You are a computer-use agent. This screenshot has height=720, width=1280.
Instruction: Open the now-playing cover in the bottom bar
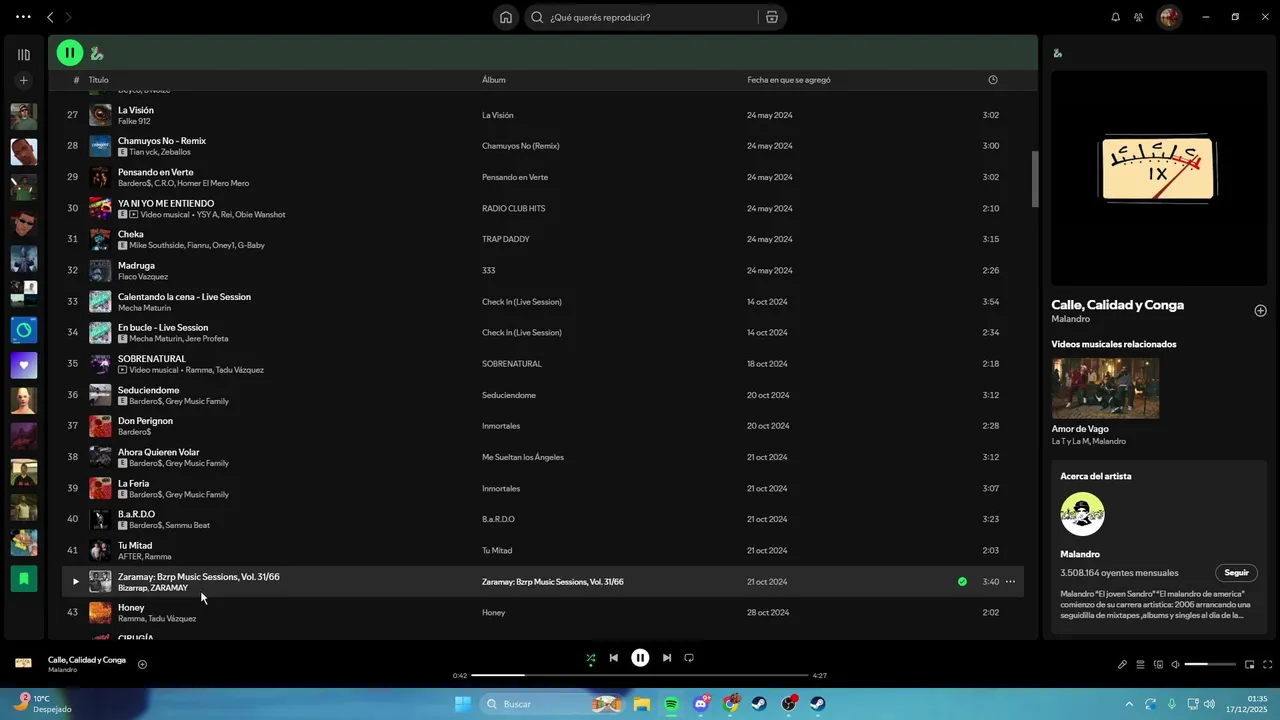click(24, 664)
